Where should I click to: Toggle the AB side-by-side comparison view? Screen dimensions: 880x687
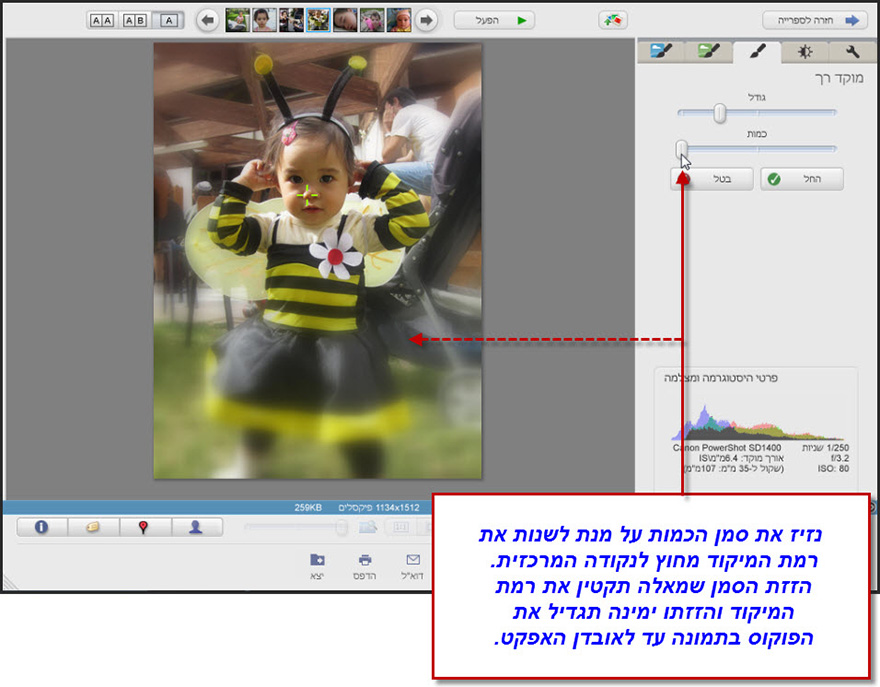[134, 18]
